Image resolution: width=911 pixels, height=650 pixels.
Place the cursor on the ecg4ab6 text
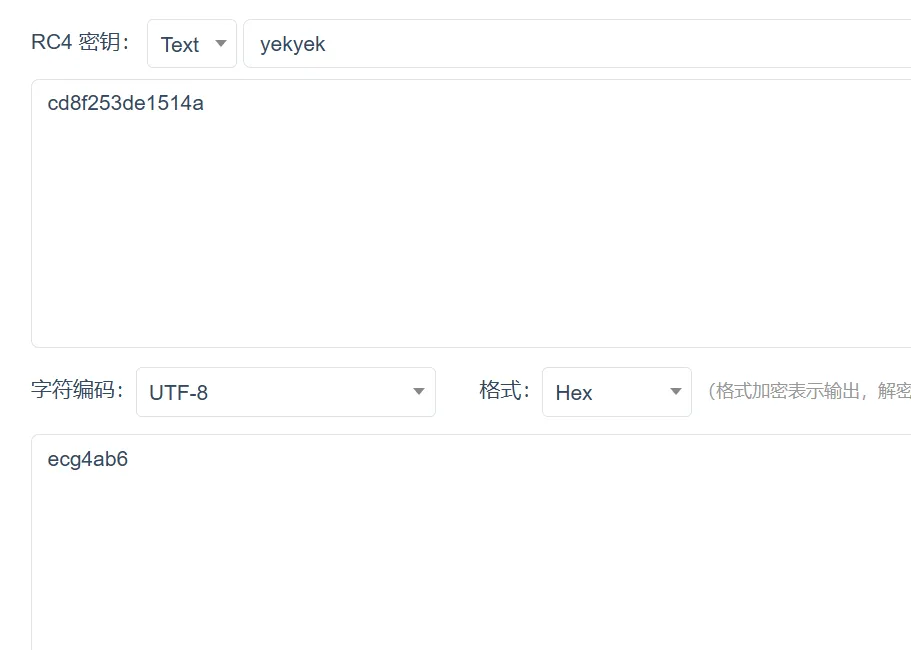point(88,460)
